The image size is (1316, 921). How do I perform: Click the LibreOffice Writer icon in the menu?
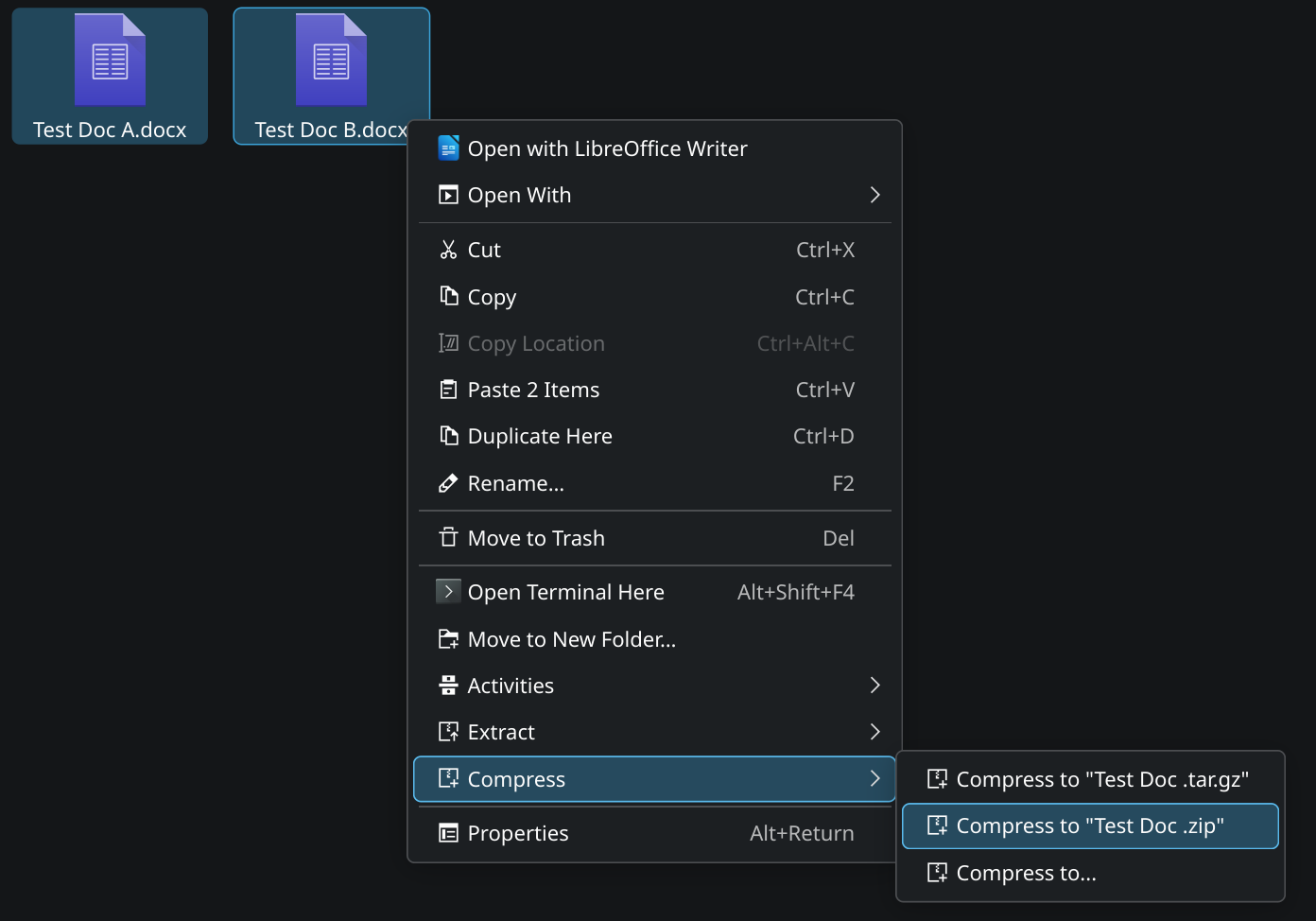[448, 148]
